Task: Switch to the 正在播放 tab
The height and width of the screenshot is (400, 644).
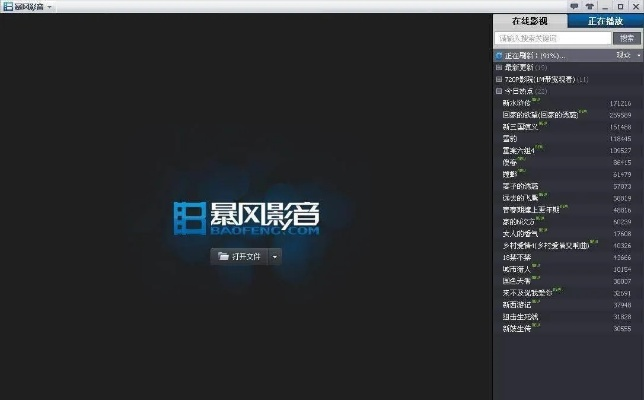Action: click(604, 21)
